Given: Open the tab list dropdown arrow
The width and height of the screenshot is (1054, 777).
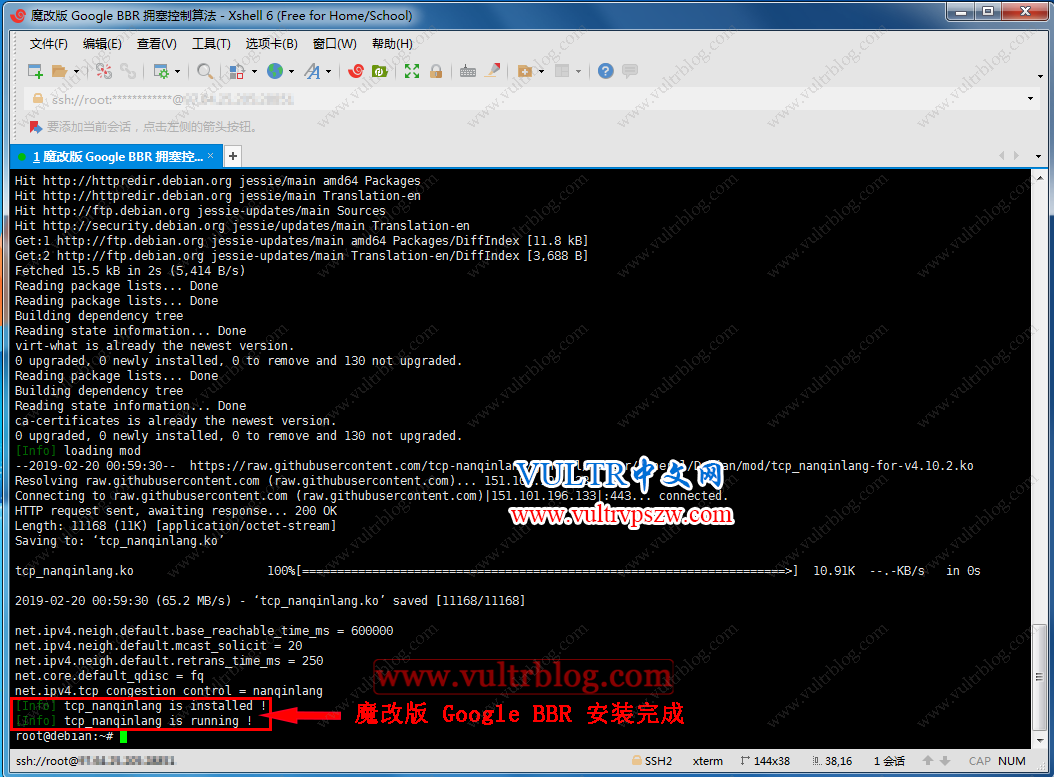Looking at the screenshot, I should click(x=1039, y=157).
